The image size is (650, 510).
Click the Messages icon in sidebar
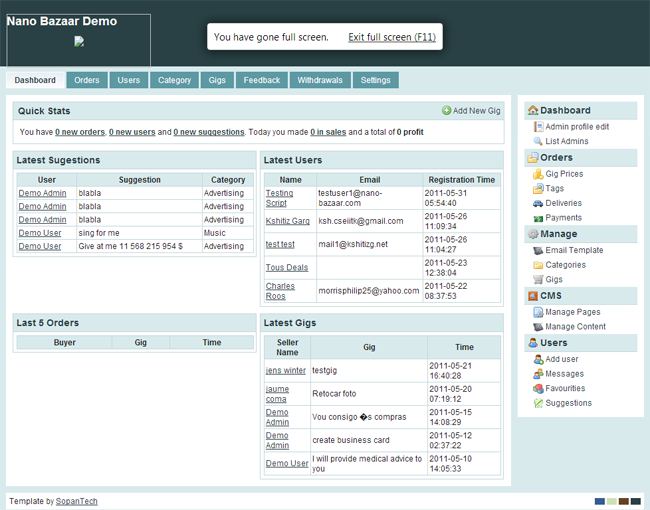(538, 374)
